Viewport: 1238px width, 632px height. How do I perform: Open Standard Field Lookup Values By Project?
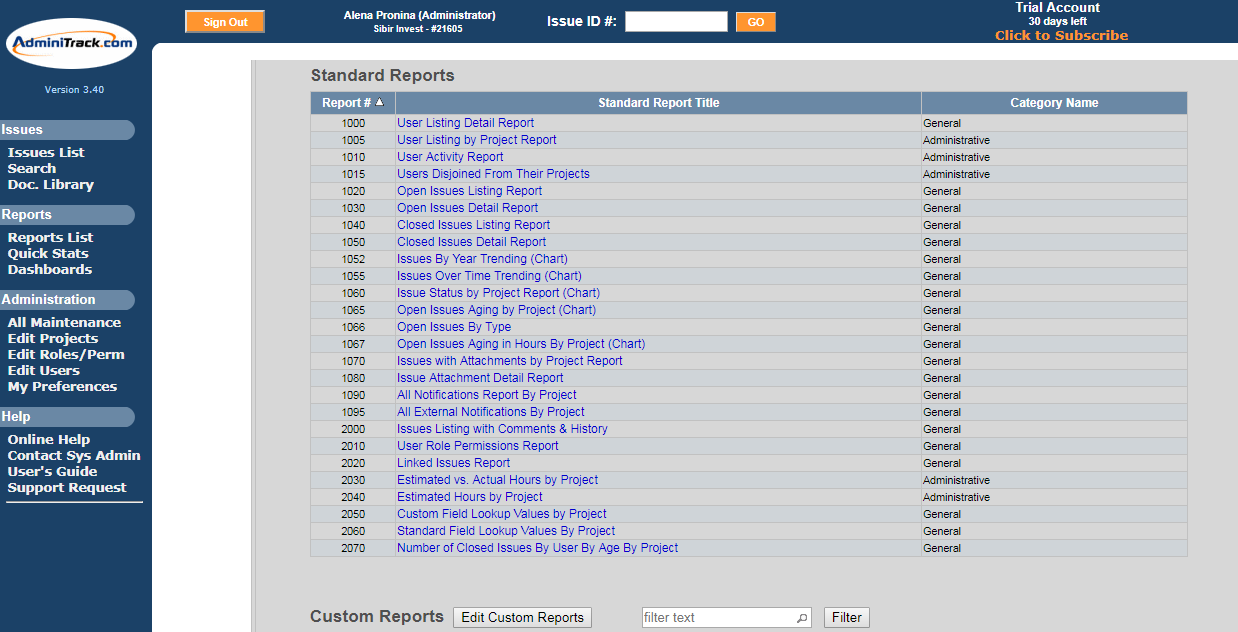coord(506,531)
